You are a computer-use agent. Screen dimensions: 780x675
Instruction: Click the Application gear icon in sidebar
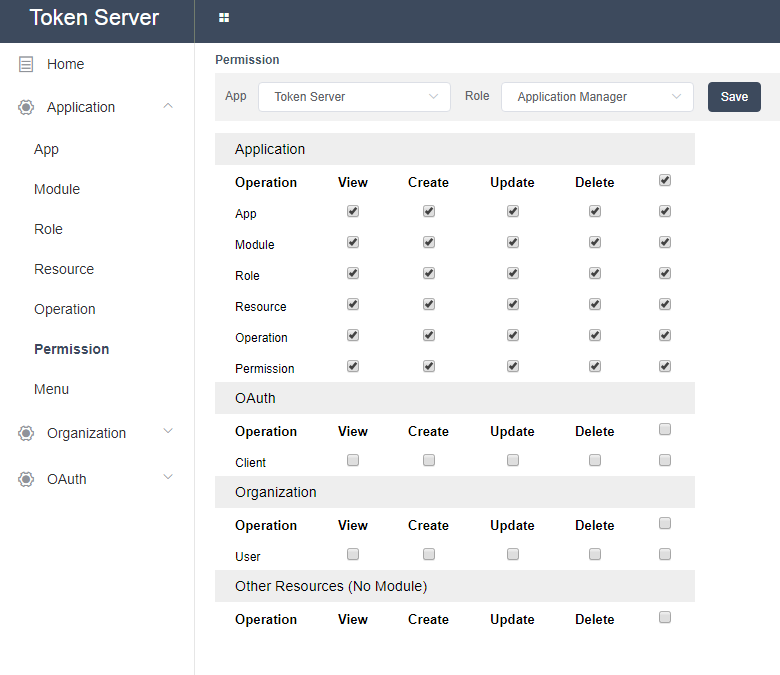point(26,107)
